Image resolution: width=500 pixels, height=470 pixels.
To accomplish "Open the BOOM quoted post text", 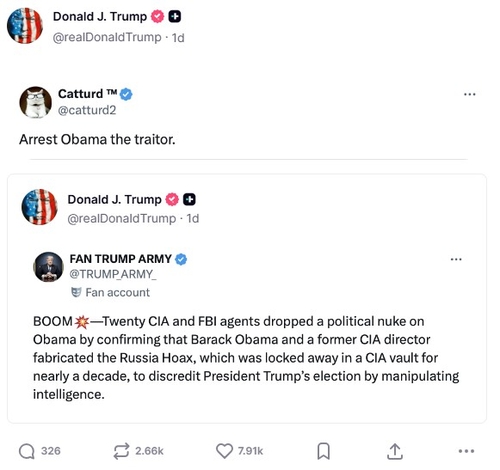I will 246,358.
